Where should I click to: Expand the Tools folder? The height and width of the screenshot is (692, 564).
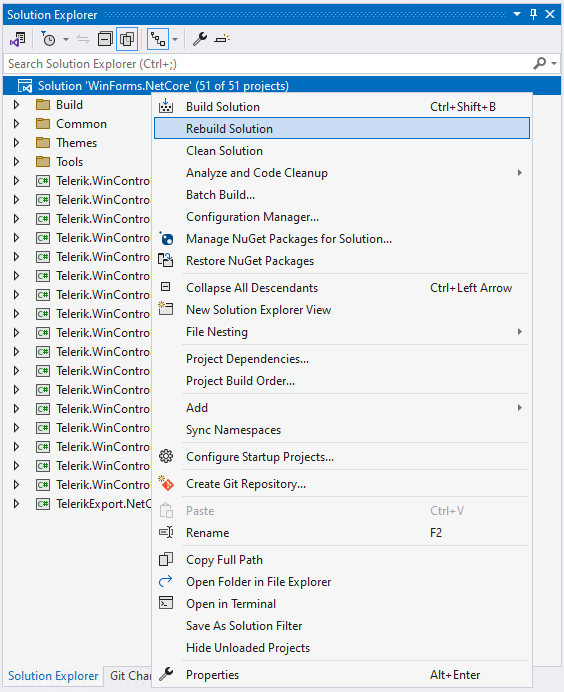(x=16, y=162)
